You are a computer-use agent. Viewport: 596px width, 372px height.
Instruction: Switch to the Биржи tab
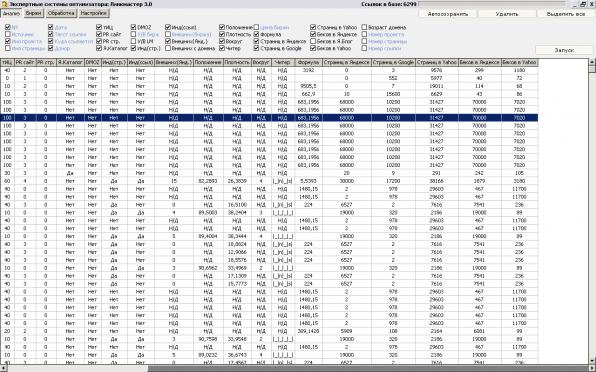(x=33, y=13)
